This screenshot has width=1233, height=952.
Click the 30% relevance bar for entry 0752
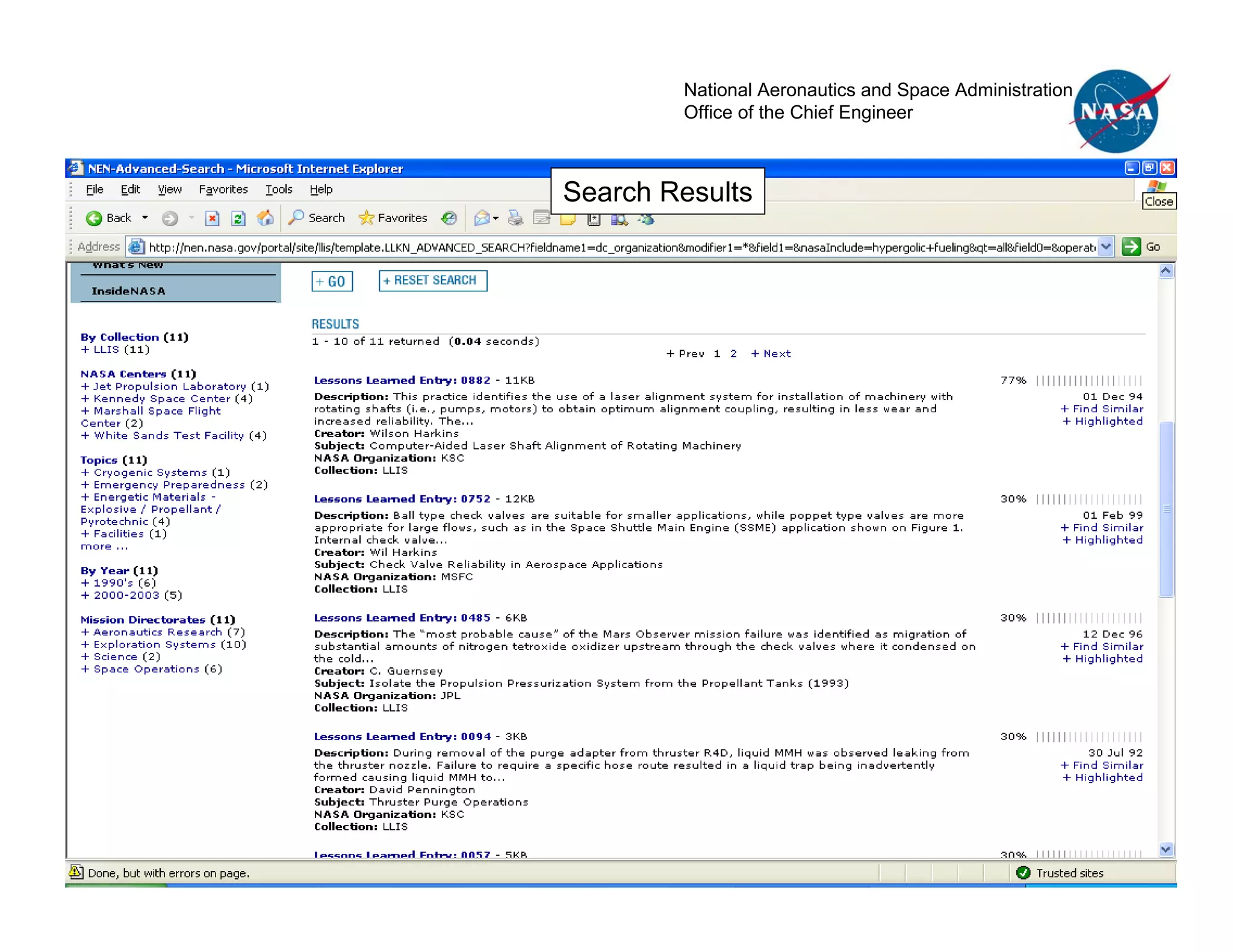1089,499
